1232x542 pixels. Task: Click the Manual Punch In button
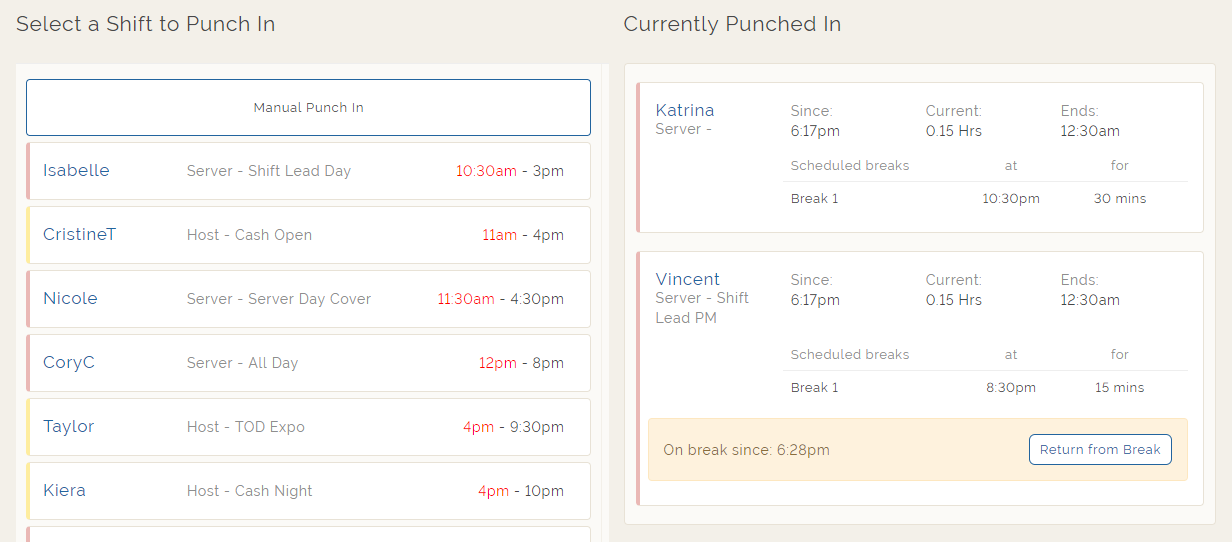[x=308, y=107]
